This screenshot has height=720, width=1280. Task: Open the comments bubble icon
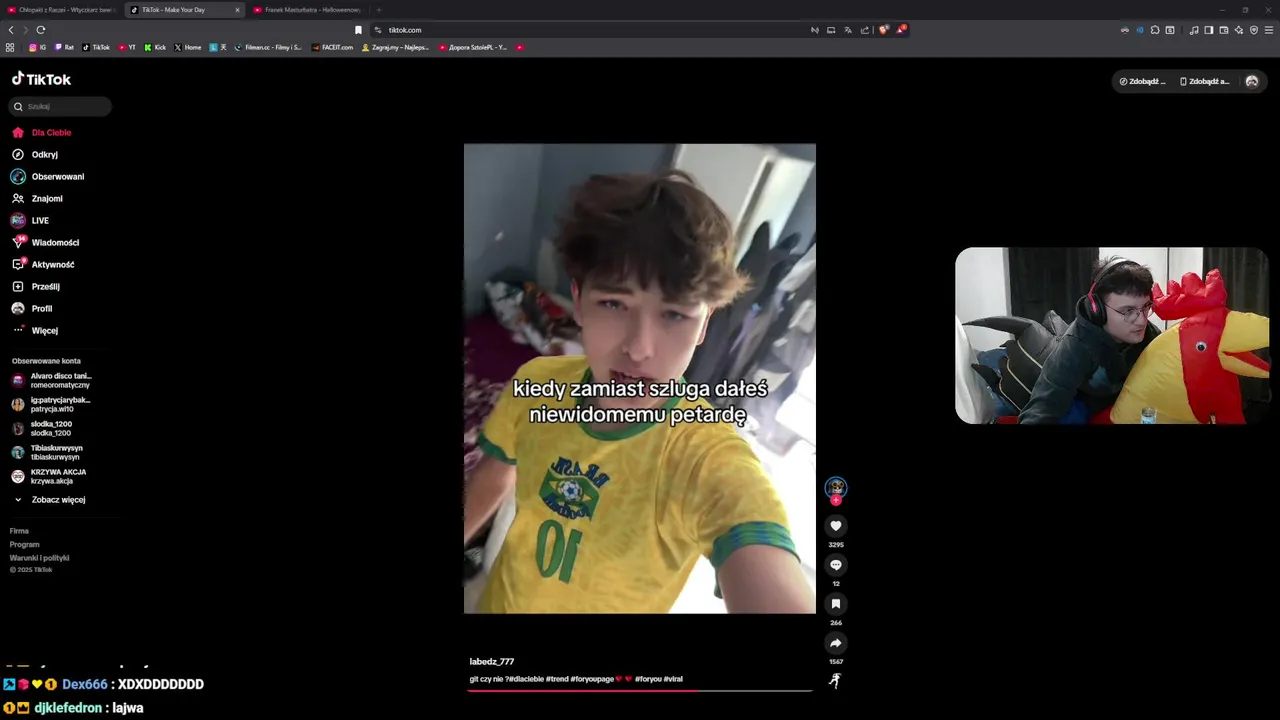pyautogui.click(x=836, y=565)
